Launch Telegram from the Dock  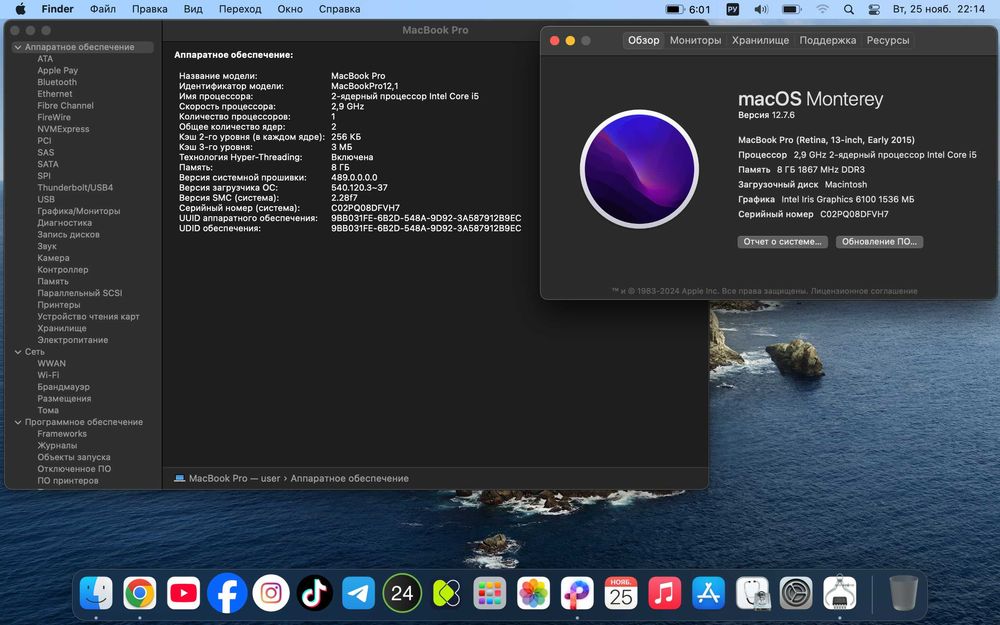pyautogui.click(x=358, y=593)
